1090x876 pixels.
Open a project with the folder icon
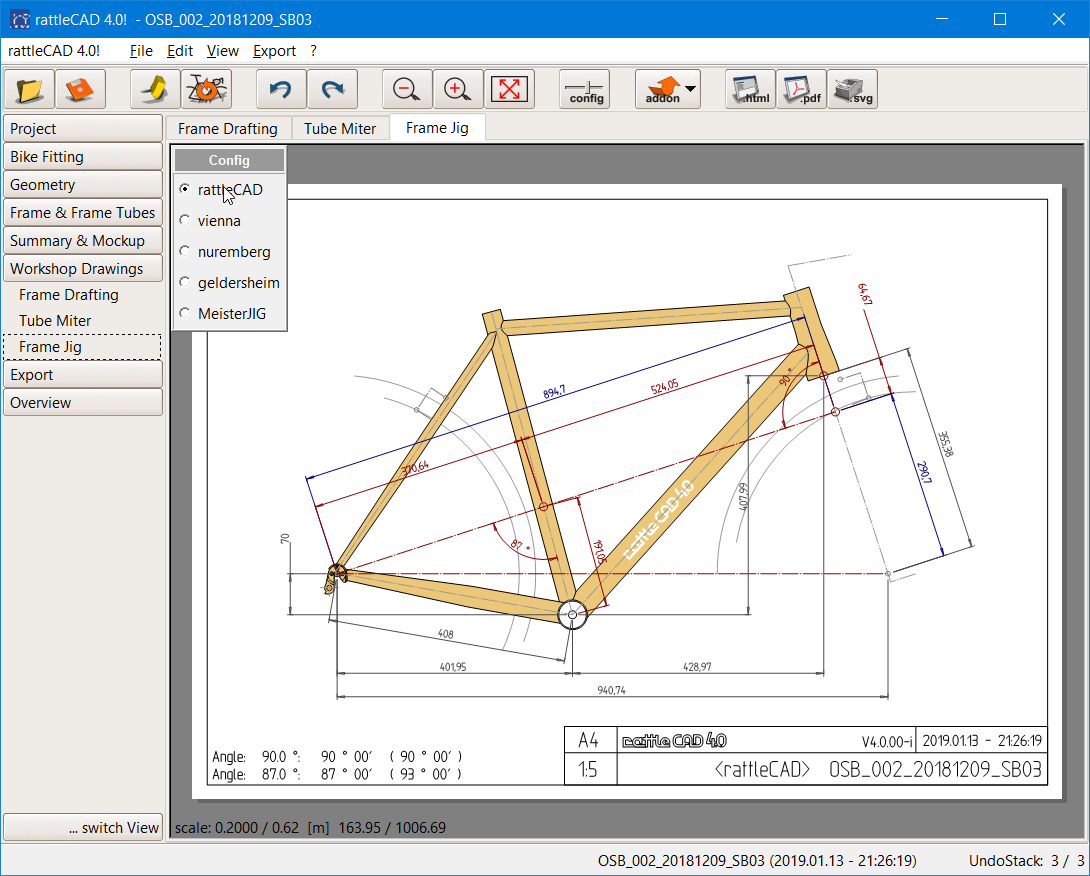(x=29, y=89)
